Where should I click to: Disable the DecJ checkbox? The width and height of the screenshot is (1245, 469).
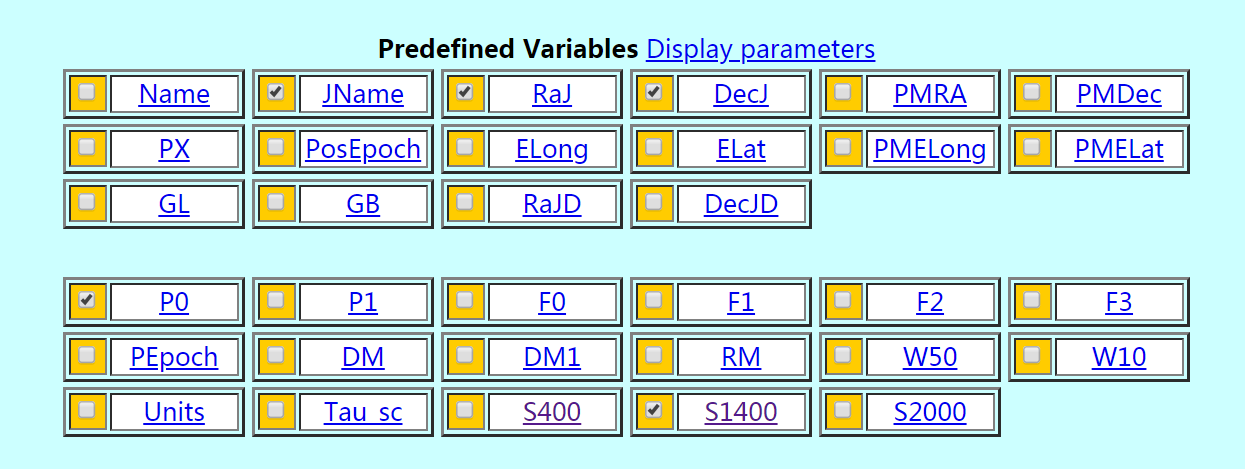click(654, 93)
